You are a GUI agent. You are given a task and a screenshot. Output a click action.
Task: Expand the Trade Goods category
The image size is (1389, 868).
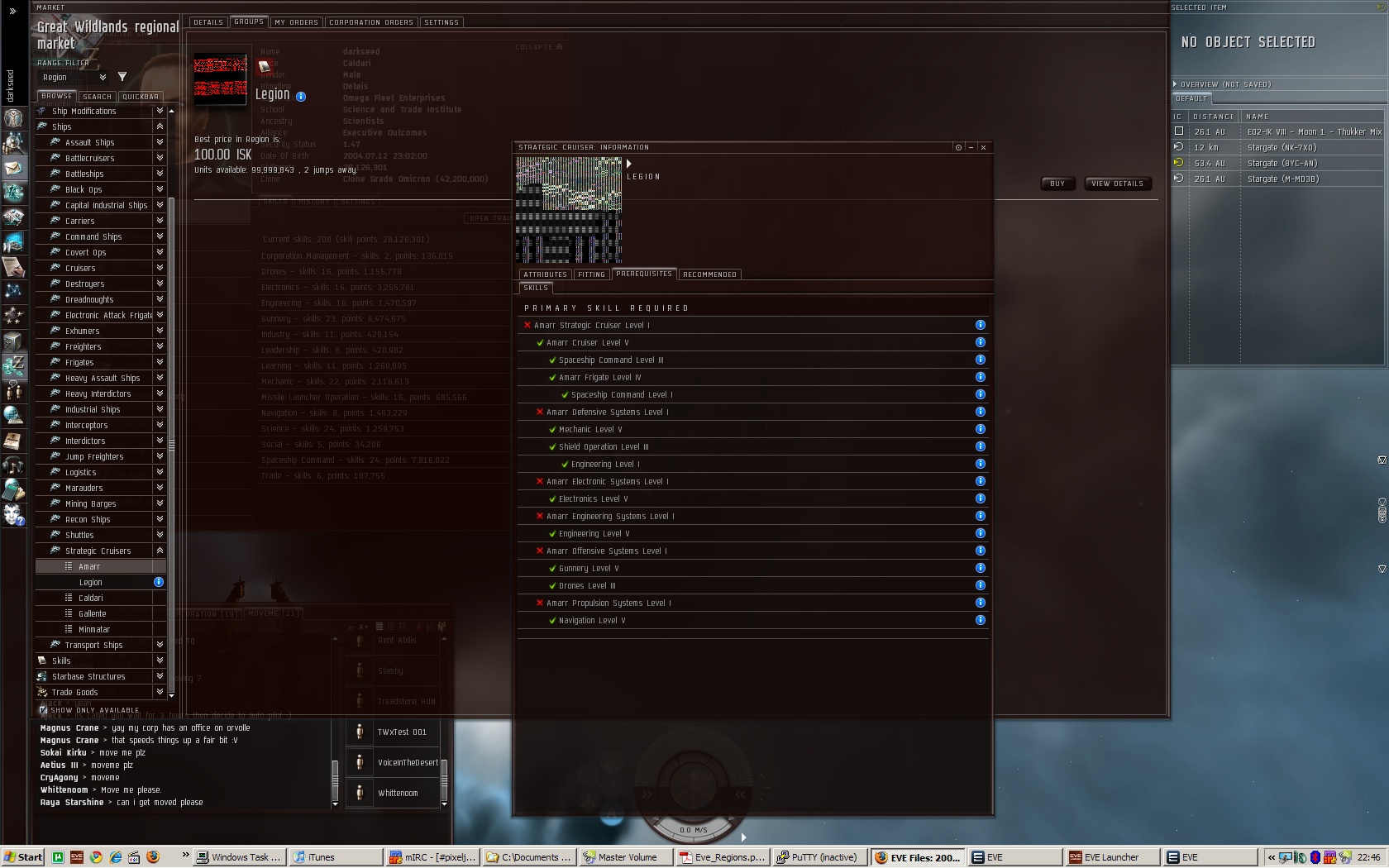160,692
